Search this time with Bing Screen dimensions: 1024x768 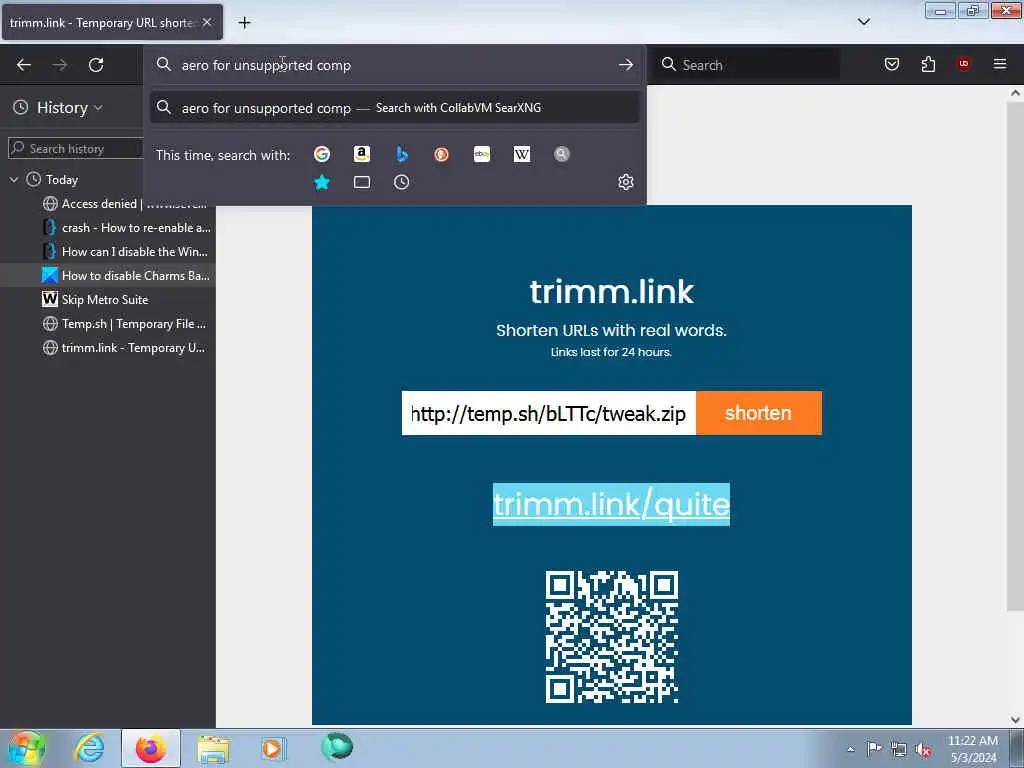(x=402, y=154)
